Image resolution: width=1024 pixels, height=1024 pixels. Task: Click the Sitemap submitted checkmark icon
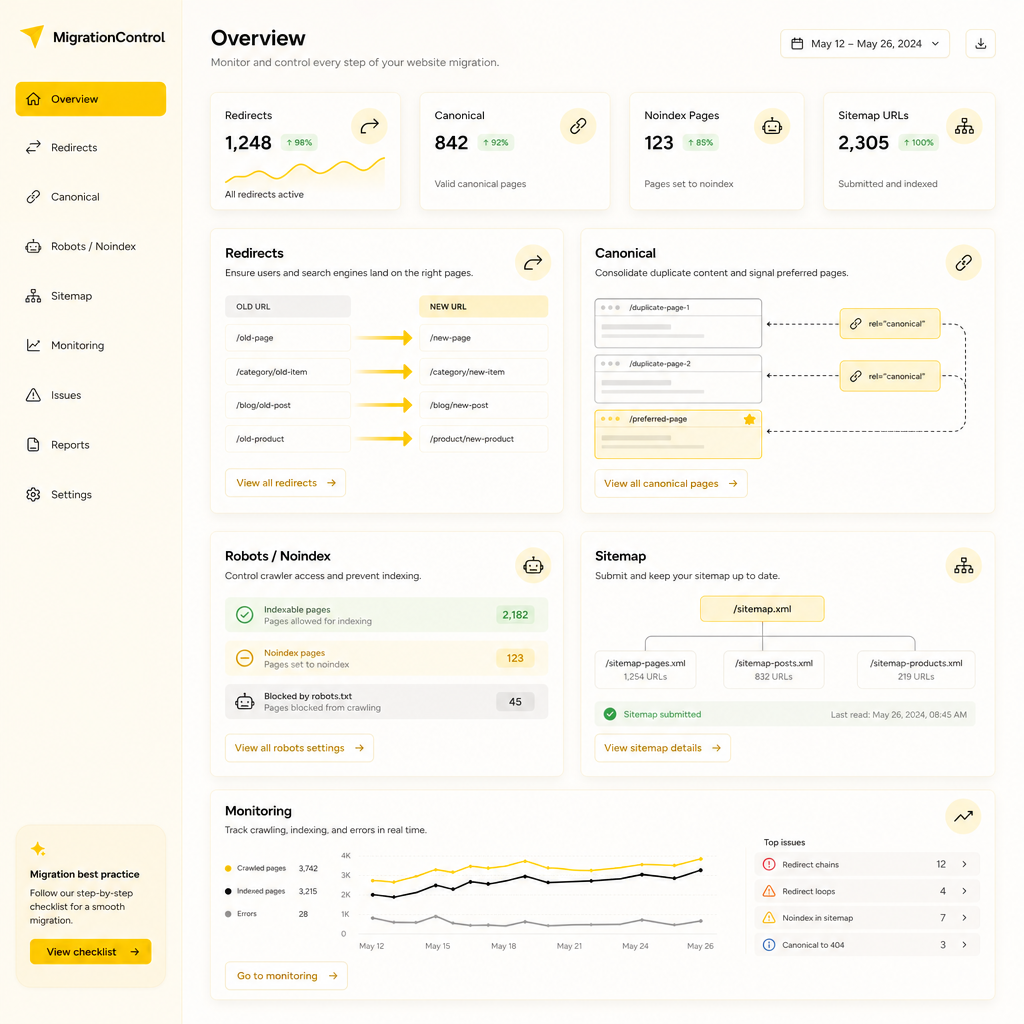[610, 714]
